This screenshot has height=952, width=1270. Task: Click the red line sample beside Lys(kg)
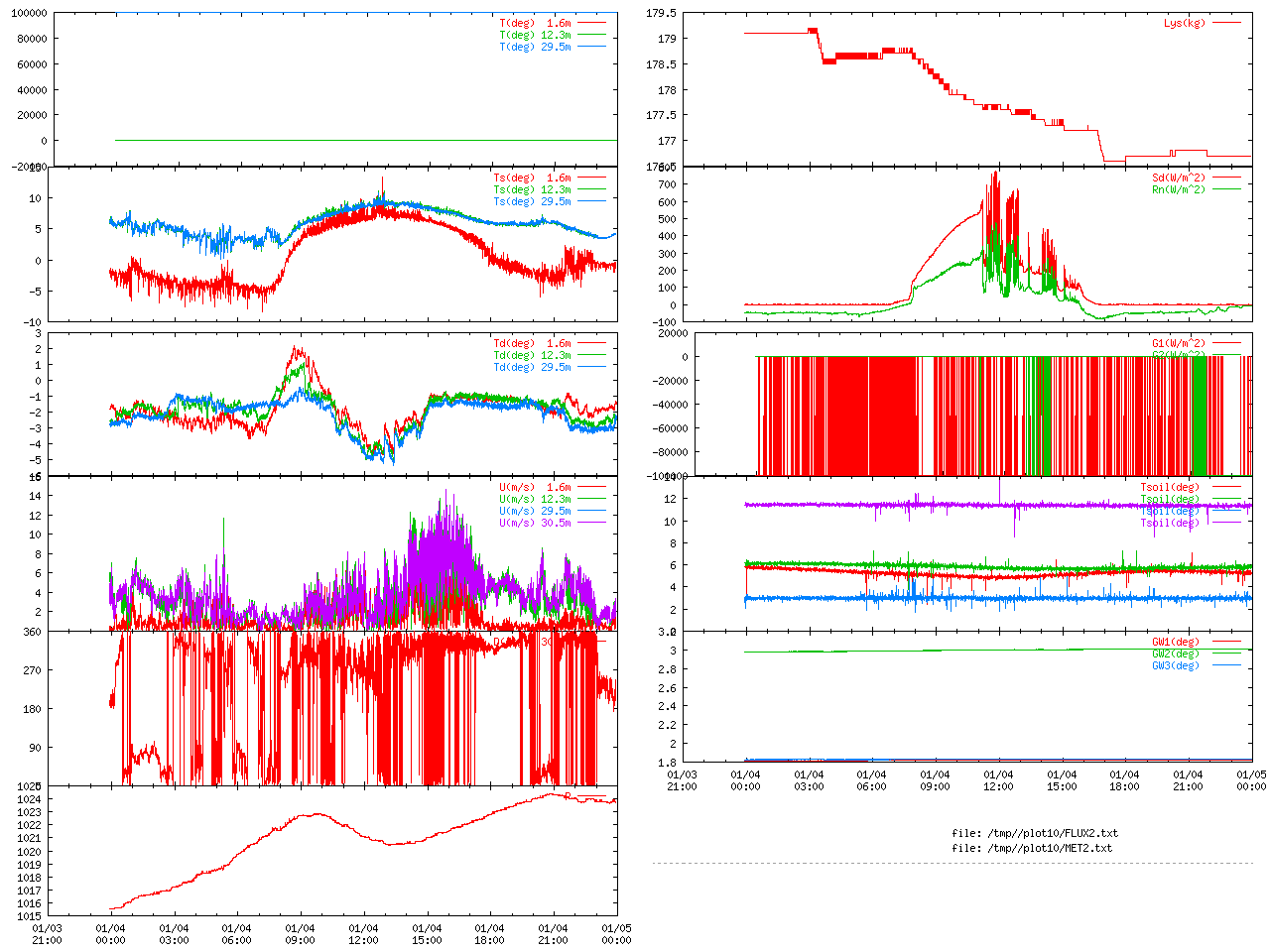pyautogui.click(x=1226, y=23)
